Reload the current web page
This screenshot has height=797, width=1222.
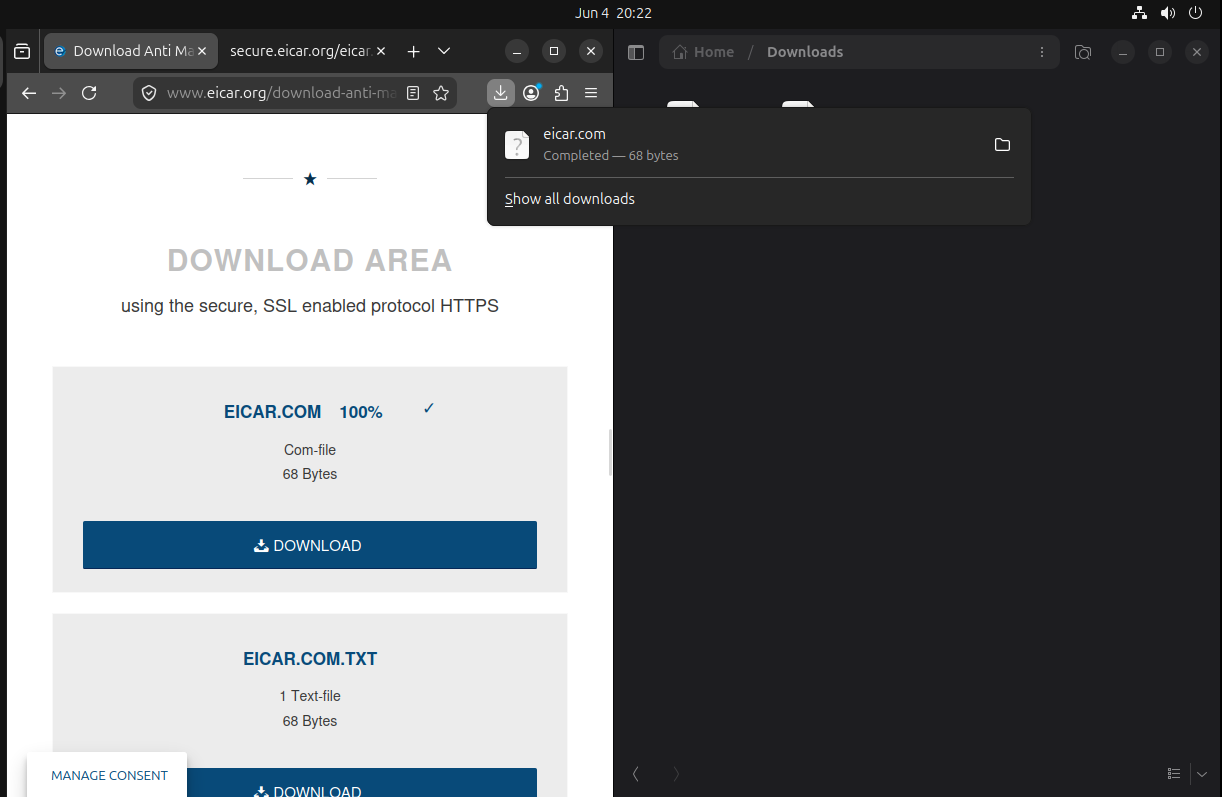click(x=89, y=93)
